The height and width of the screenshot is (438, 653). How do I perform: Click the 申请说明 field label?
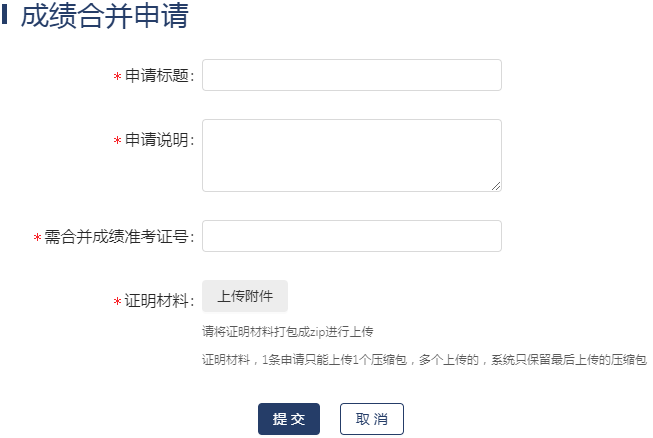(x=159, y=140)
